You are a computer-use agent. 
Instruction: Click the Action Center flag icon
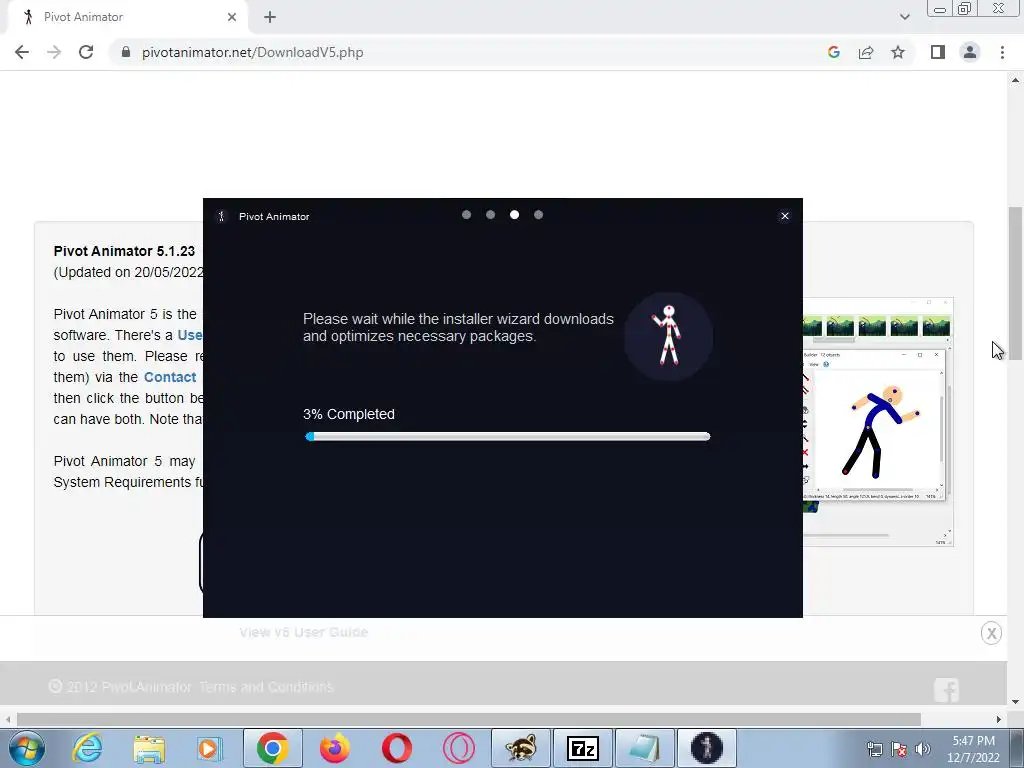coord(899,749)
